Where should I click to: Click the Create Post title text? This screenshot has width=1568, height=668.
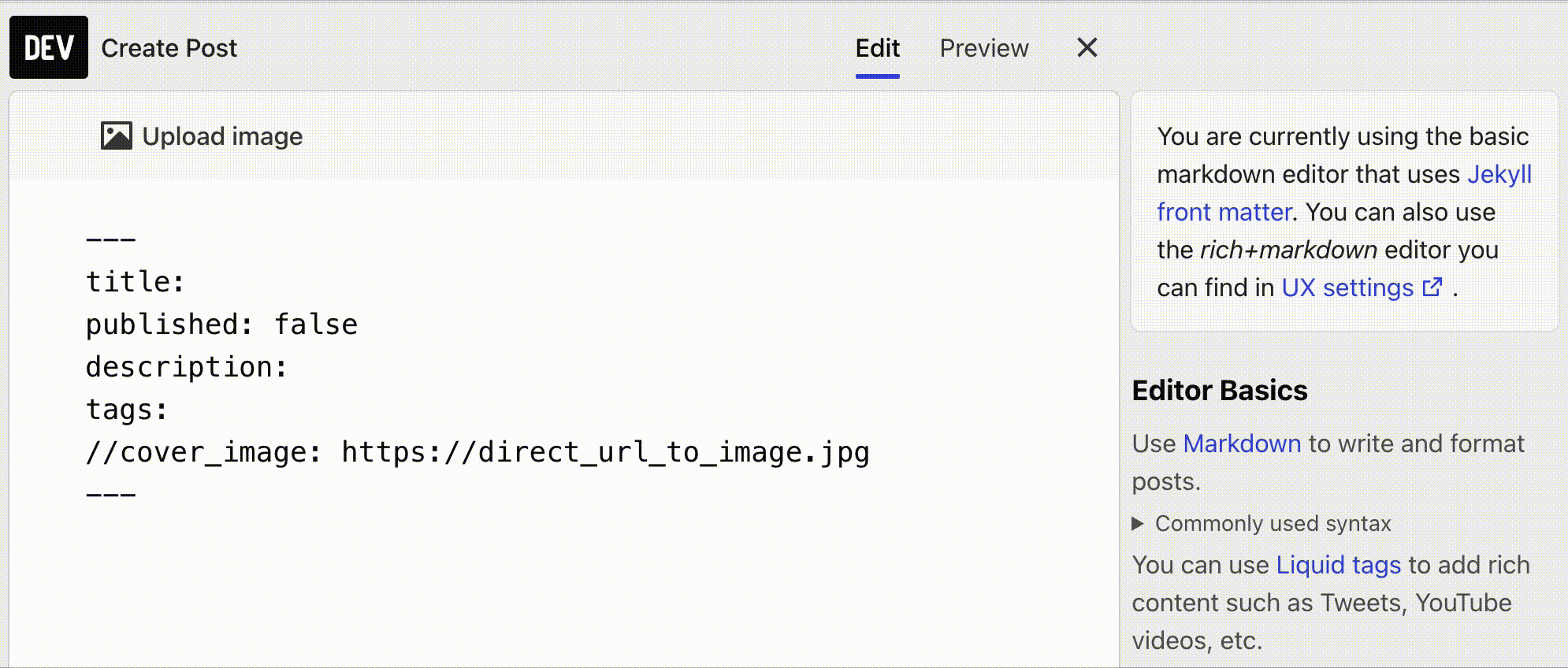point(169,48)
